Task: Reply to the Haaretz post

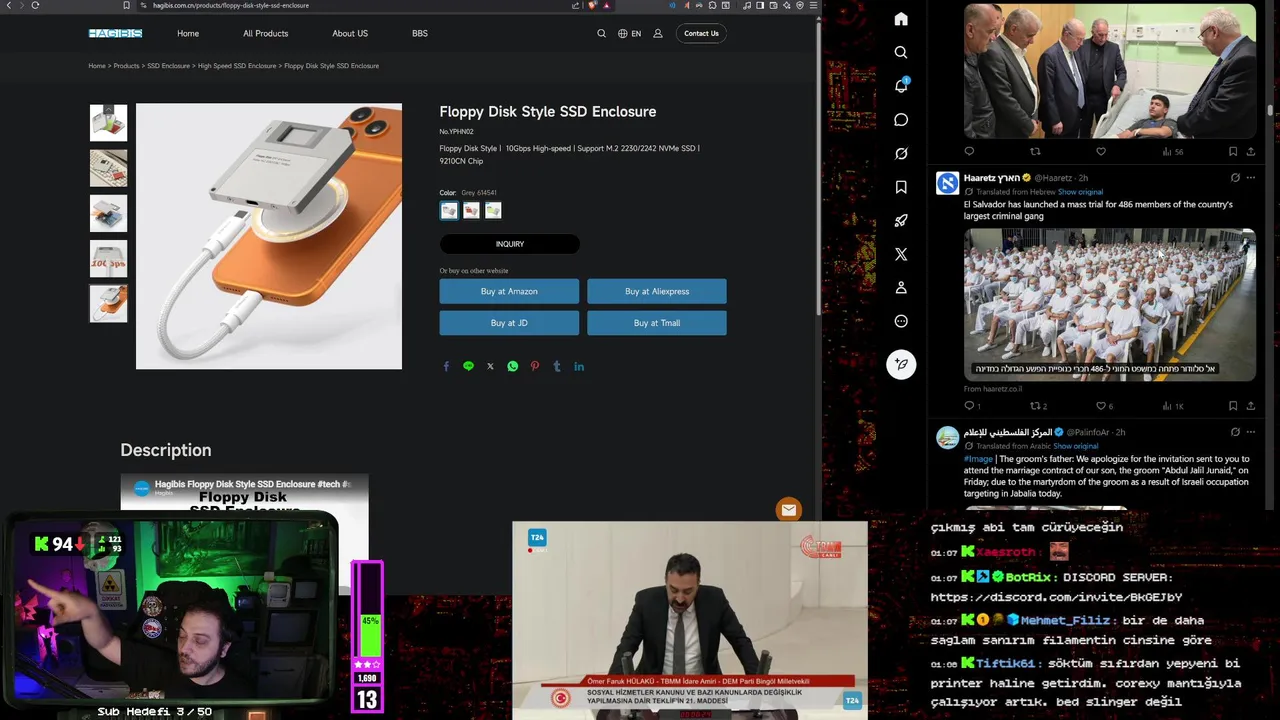Action: [x=969, y=406]
